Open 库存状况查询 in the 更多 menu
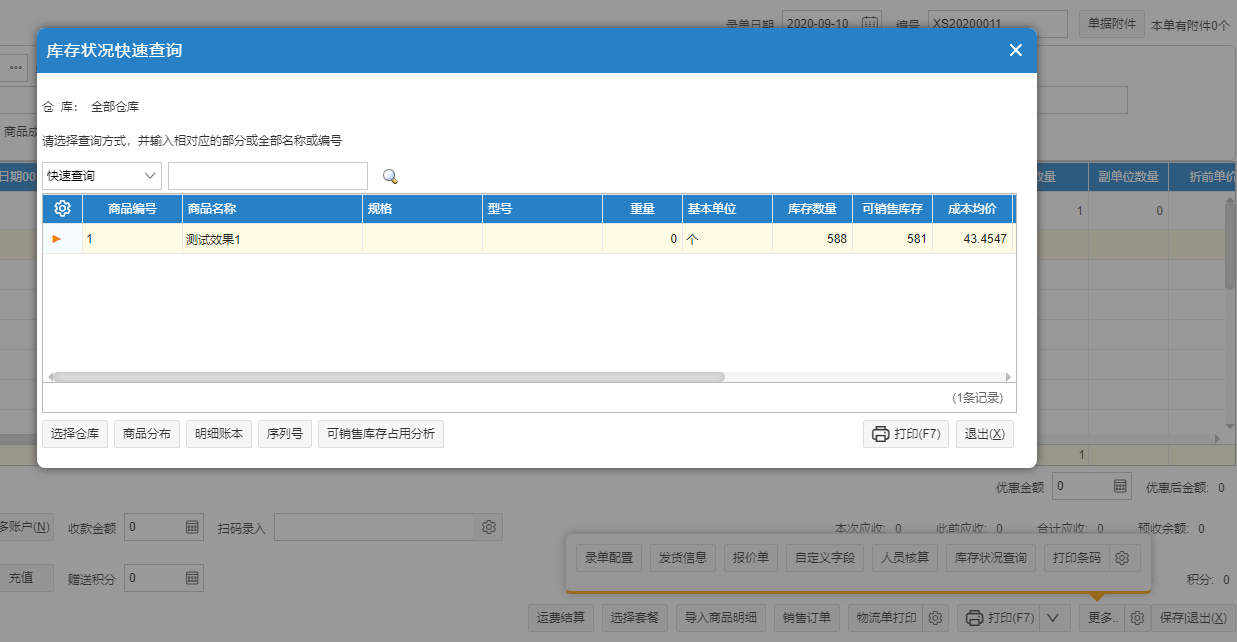 pyautogui.click(x=991, y=557)
